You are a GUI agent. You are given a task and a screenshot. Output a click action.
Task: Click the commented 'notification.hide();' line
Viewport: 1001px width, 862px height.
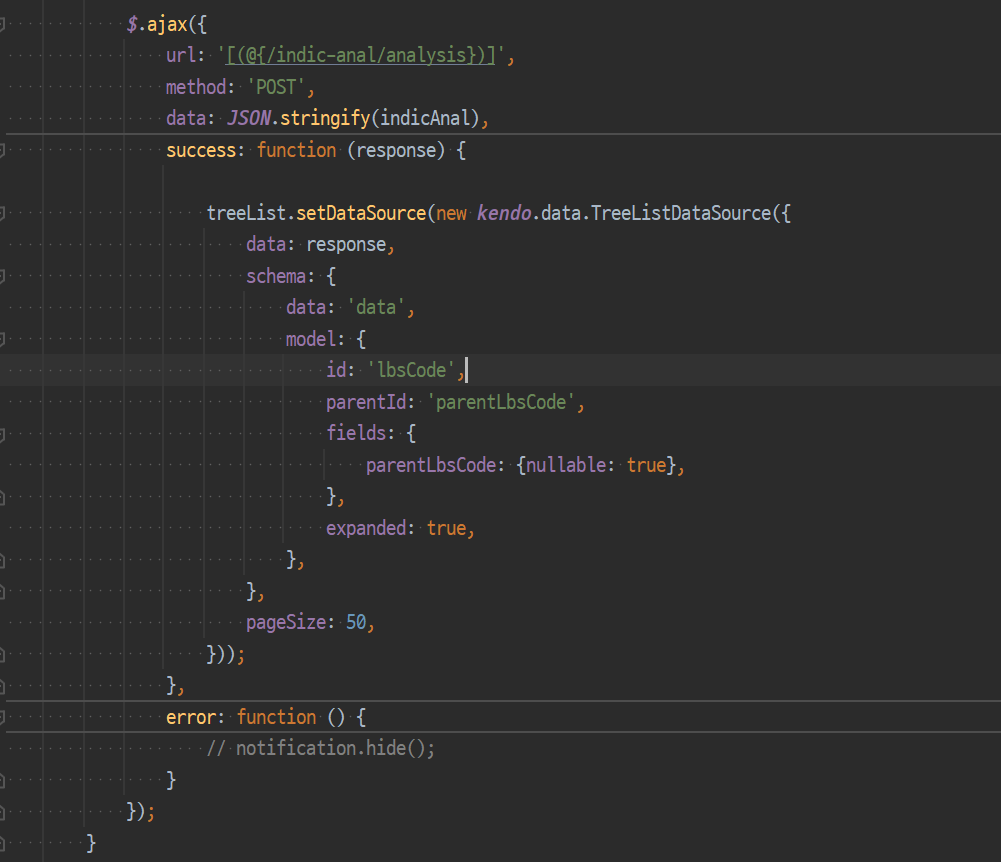[x=321, y=748]
